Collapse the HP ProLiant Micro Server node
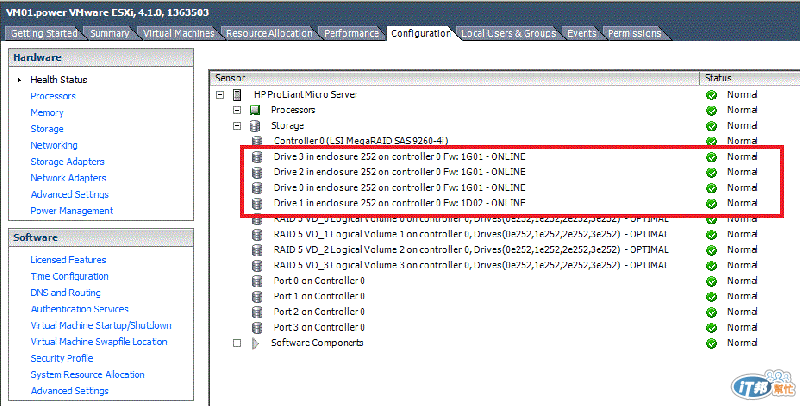The width and height of the screenshot is (800, 406). [x=220, y=95]
